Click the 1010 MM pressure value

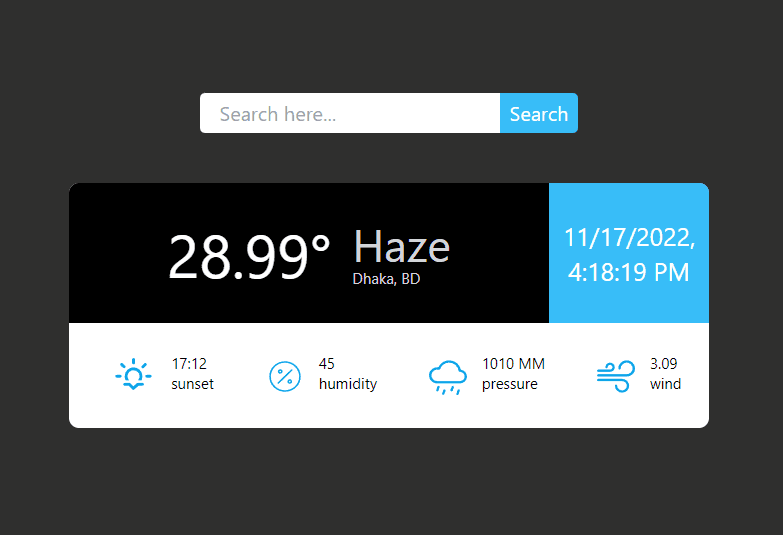pos(513,364)
